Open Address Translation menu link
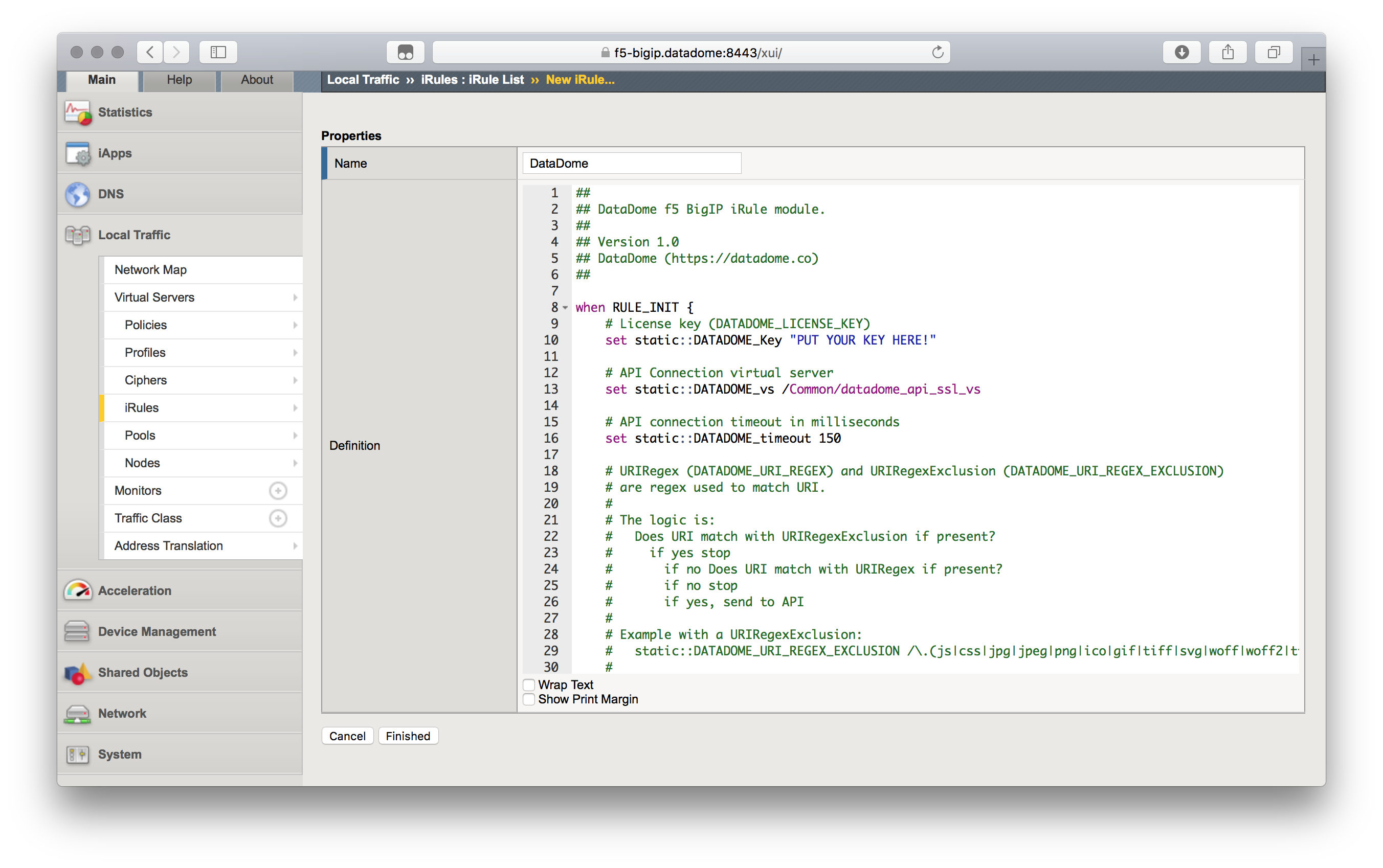Image resolution: width=1383 pixels, height=868 pixels. pos(168,546)
